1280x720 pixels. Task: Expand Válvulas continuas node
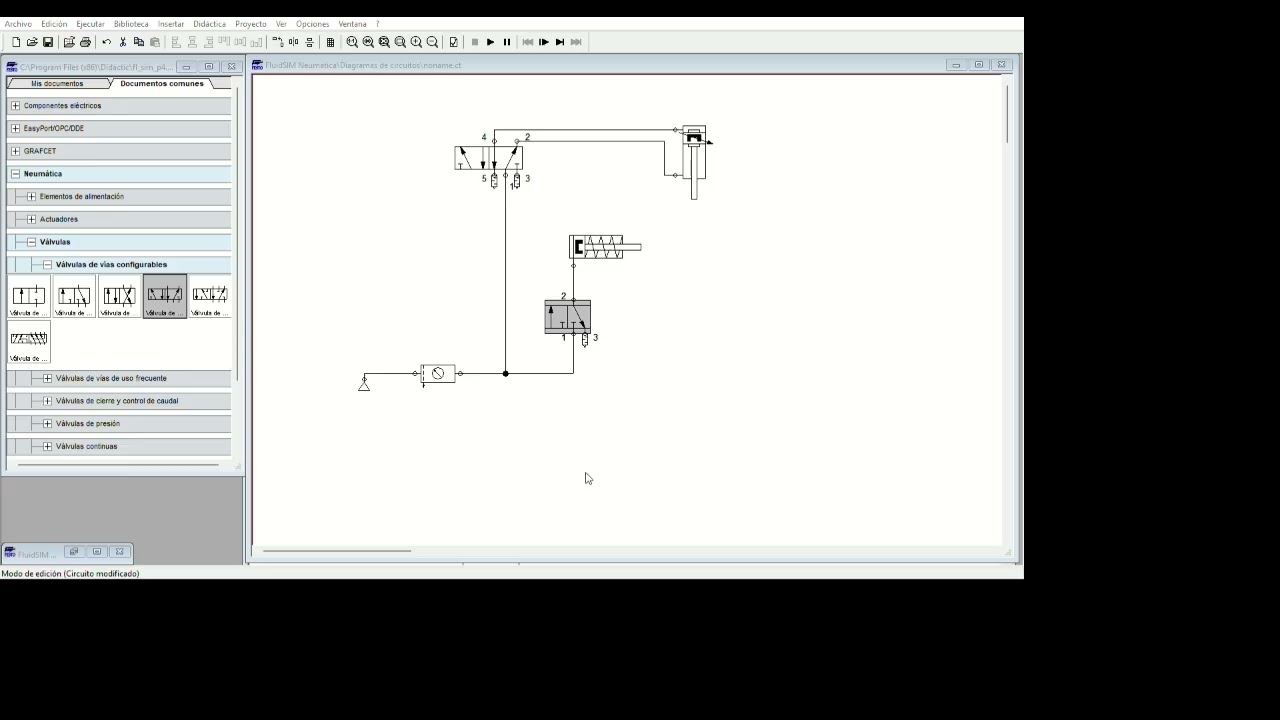47,446
